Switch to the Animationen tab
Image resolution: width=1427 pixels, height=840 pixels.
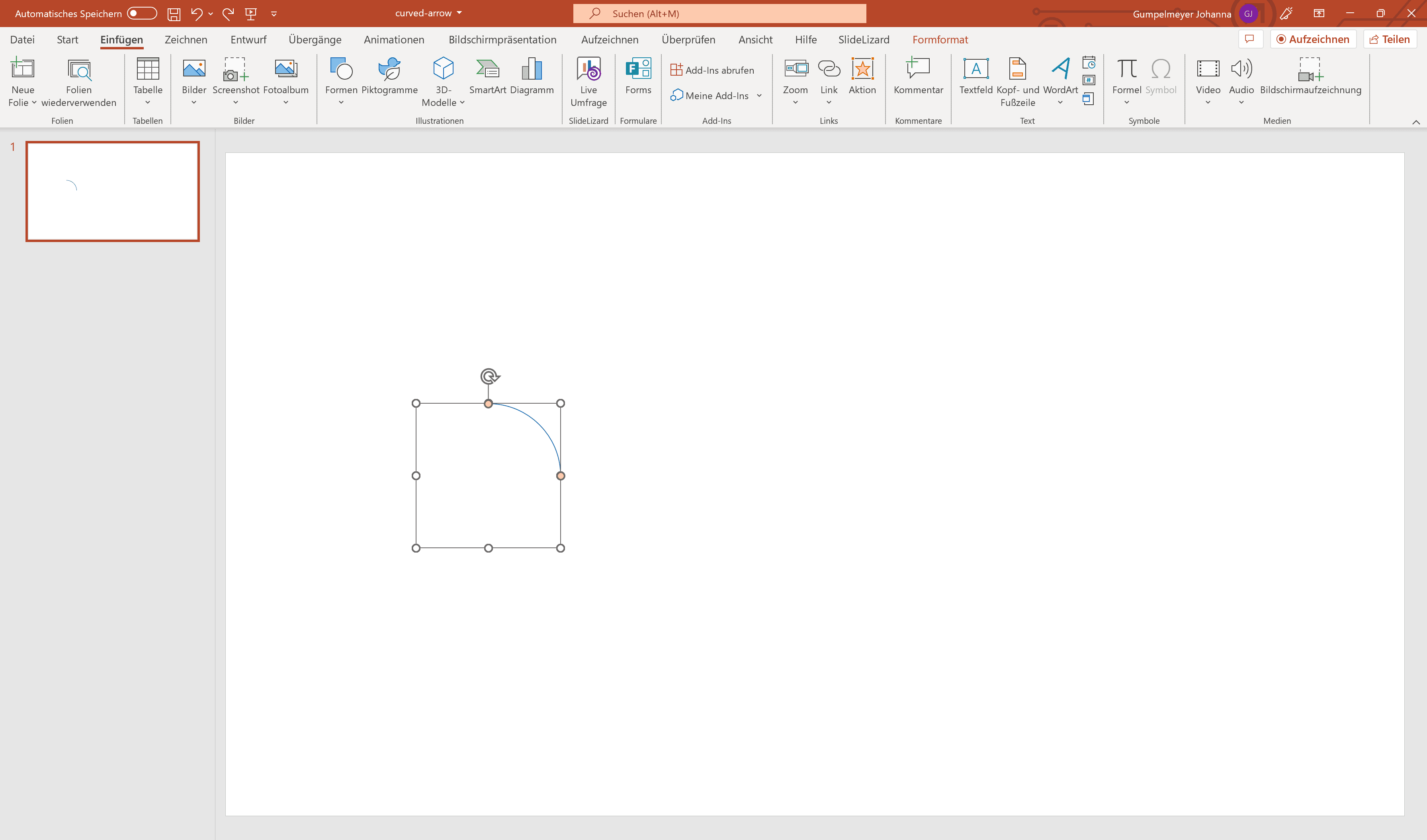[x=393, y=40]
